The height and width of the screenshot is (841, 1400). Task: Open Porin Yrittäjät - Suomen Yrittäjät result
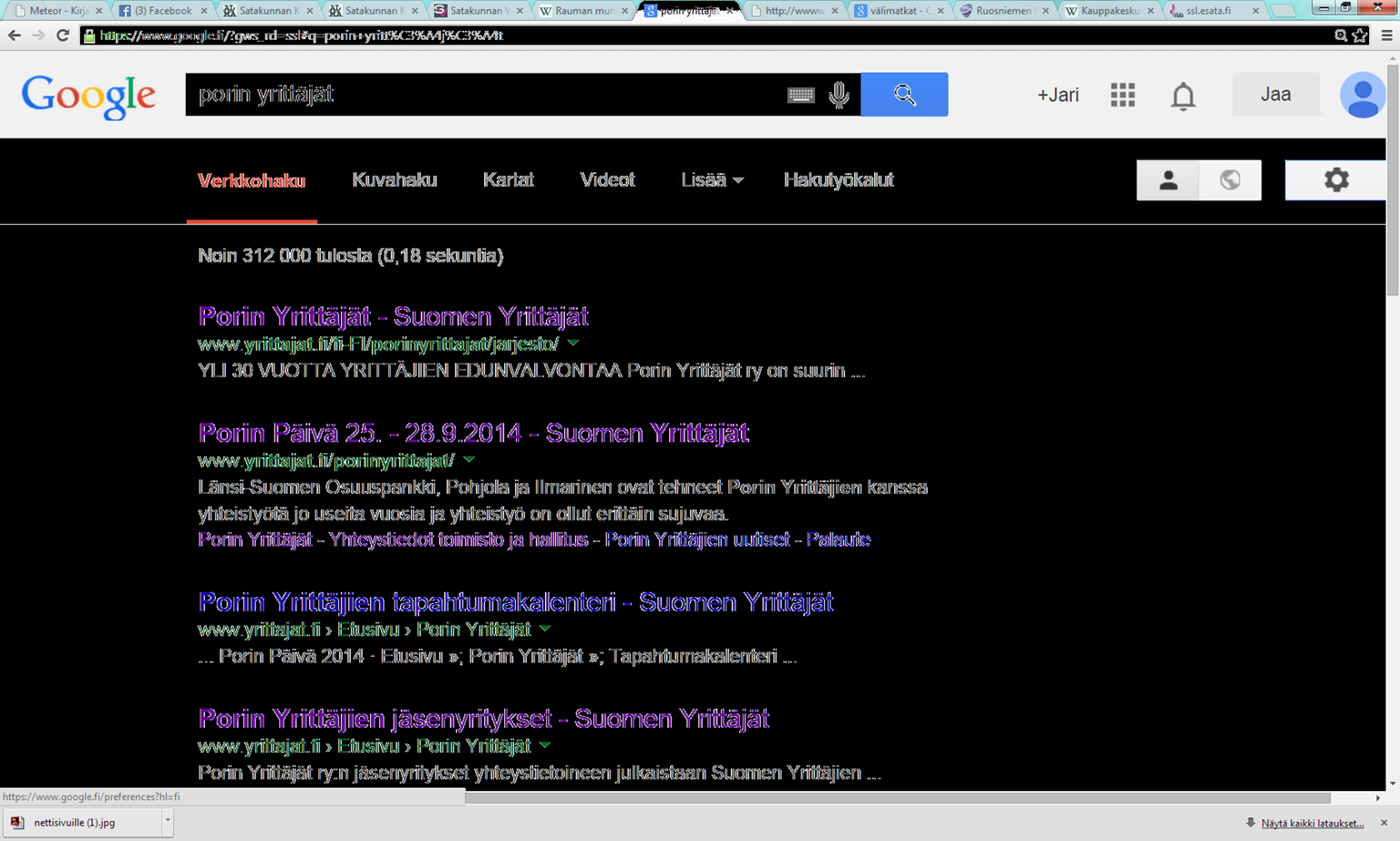tap(393, 316)
